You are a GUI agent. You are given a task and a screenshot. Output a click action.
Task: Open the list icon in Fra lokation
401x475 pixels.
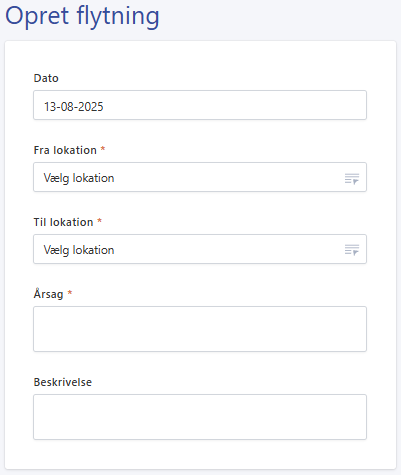pyautogui.click(x=352, y=179)
